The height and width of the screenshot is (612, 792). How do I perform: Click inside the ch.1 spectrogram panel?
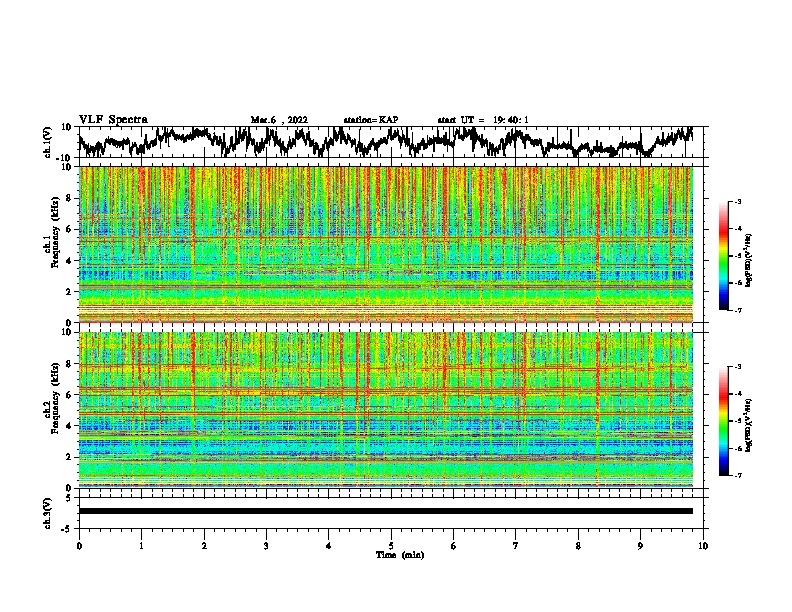386,244
